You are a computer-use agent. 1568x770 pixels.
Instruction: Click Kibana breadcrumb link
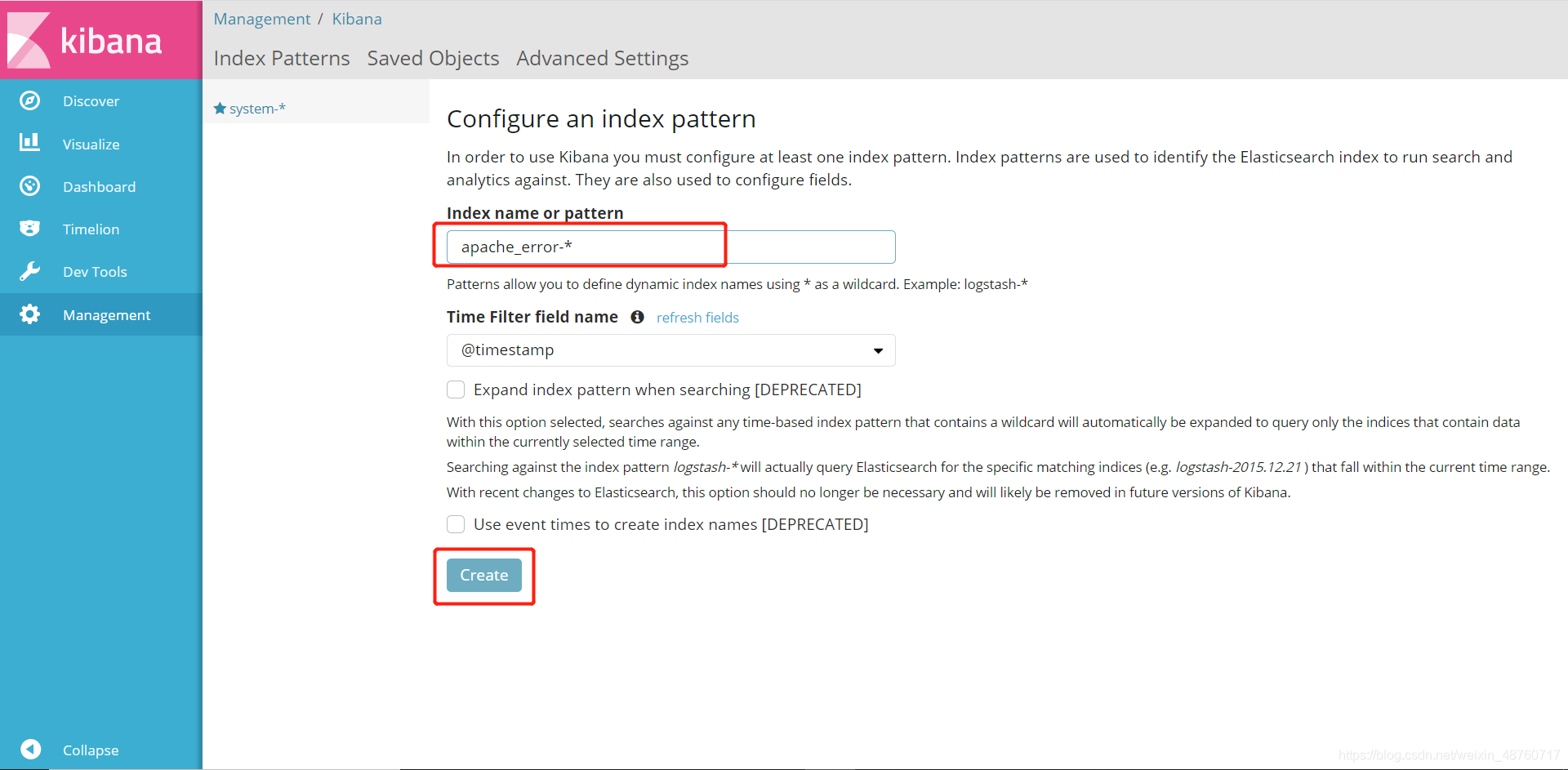pos(357,19)
